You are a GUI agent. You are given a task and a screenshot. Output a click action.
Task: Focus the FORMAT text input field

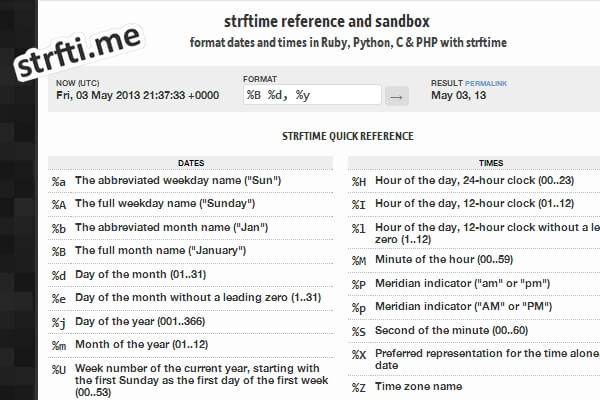pyautogui.click(x=312, y=95)
